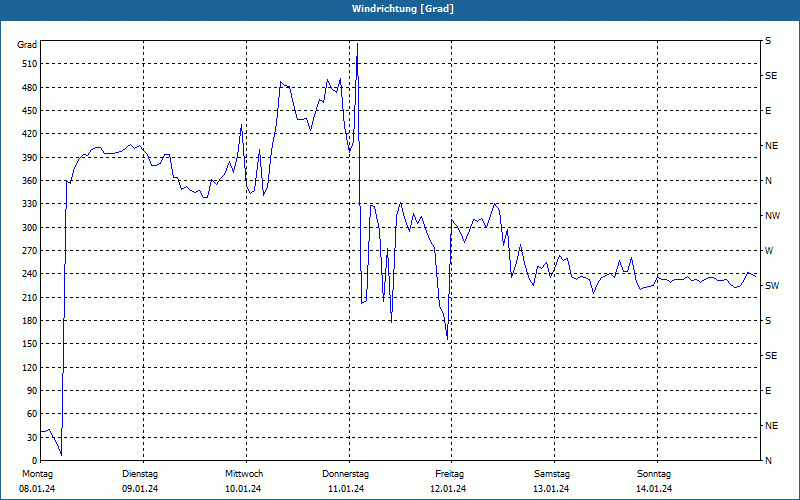Pick the '150' axis value
The width and height of the screenshot is (800, 500).
coord(29,344)
